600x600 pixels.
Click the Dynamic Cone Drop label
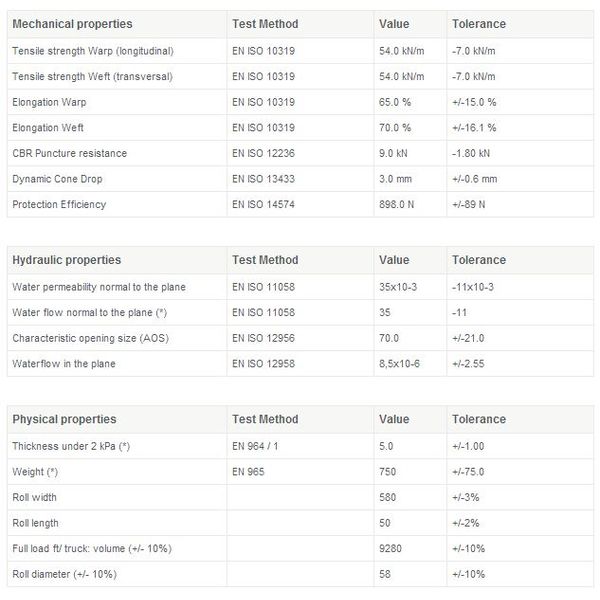[x=57, y=179]
